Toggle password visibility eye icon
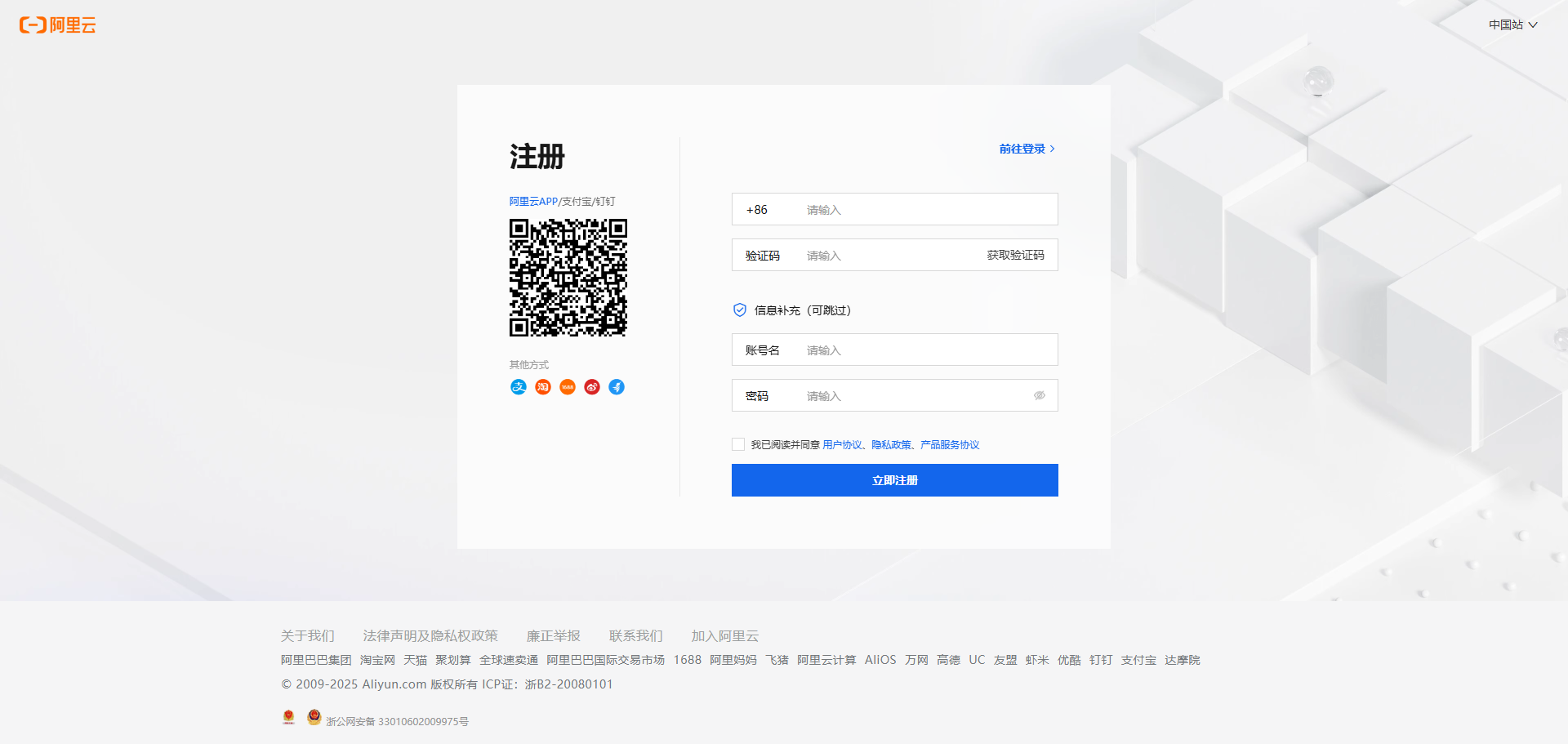The height and width of the screenshot is (744, 1568). pyautogui.click(x=1040, y=395)
